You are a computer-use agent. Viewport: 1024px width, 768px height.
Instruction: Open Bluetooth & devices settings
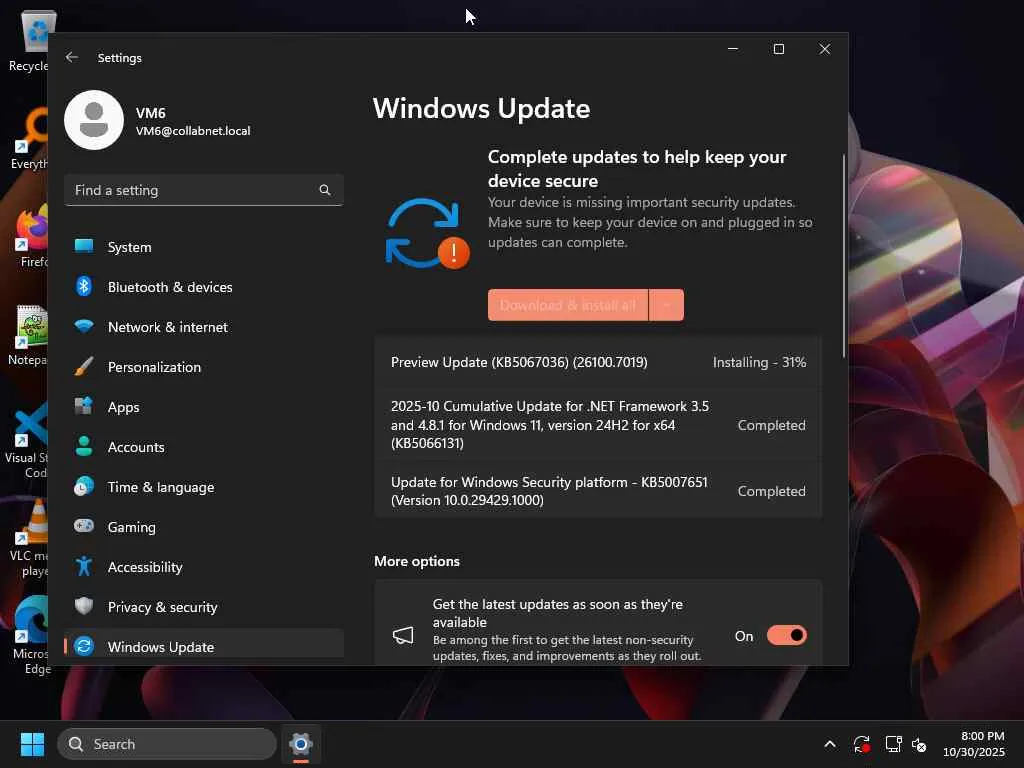tap(204, 287)
